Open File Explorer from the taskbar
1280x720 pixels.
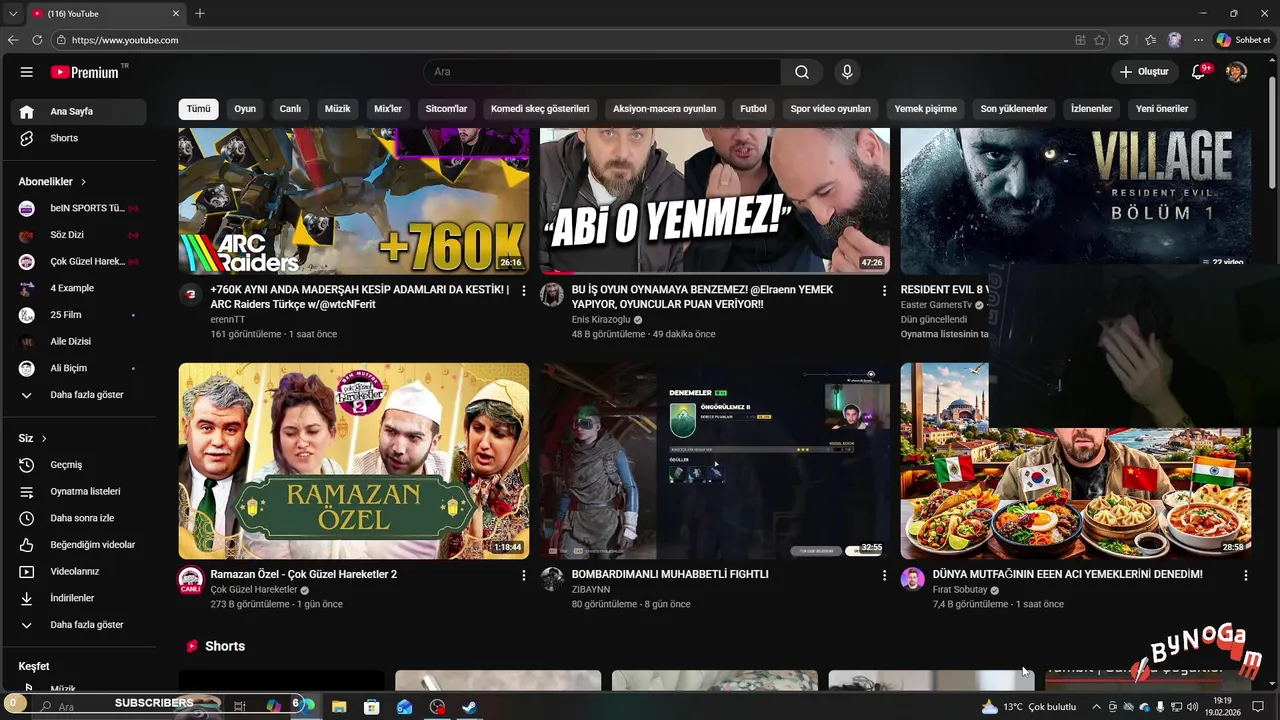pyautogui.click(x=338, y=706)
